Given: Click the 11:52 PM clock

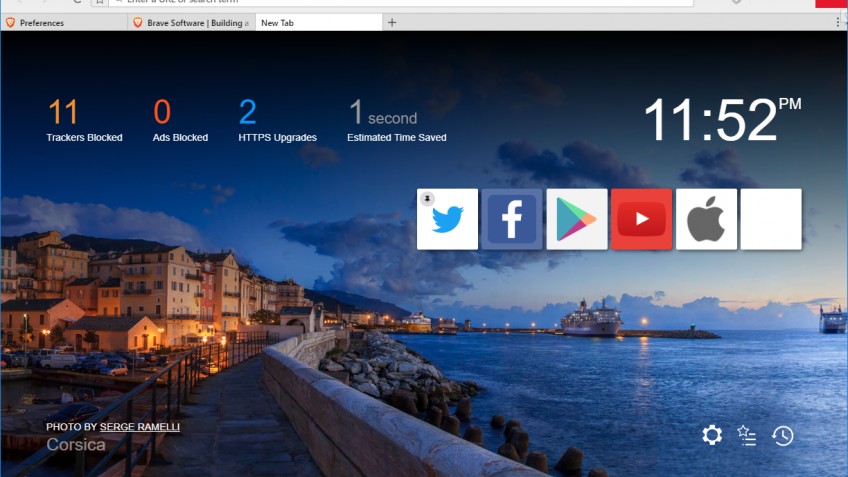Looking at the screenshot, I should (723, 120).
